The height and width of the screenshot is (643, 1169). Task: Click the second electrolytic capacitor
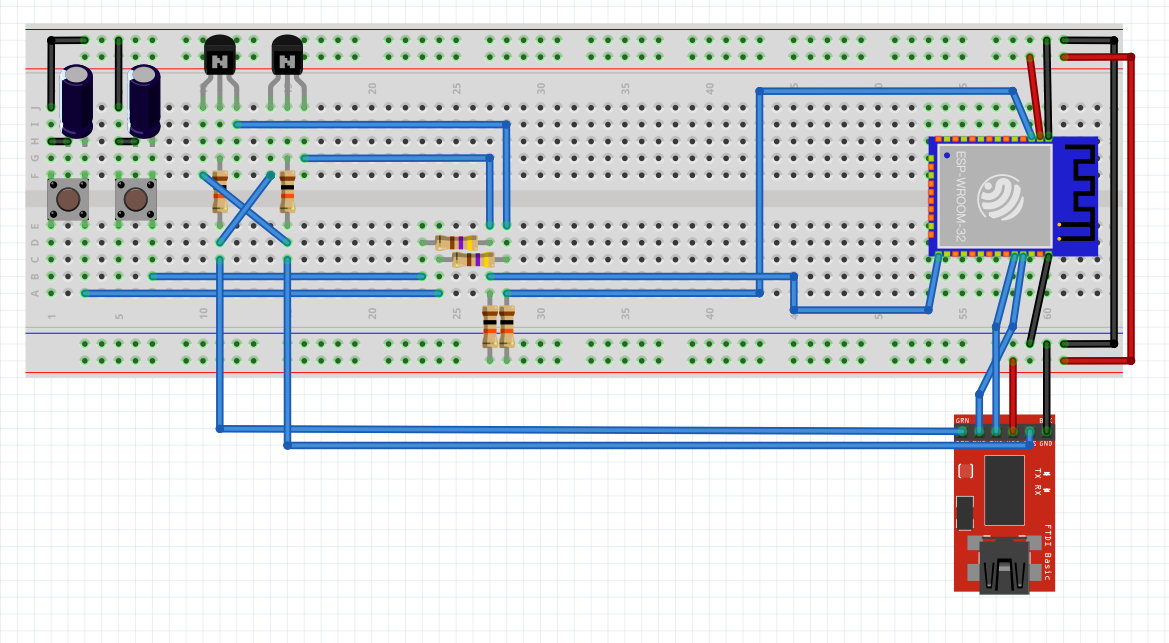point(144,100)
